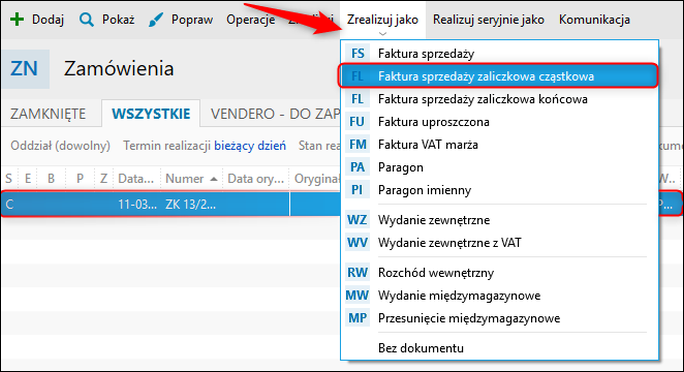Viewport: 684px width, 372px height.
Task: Open the Stan rea... filter
Action: click(319, 146)
